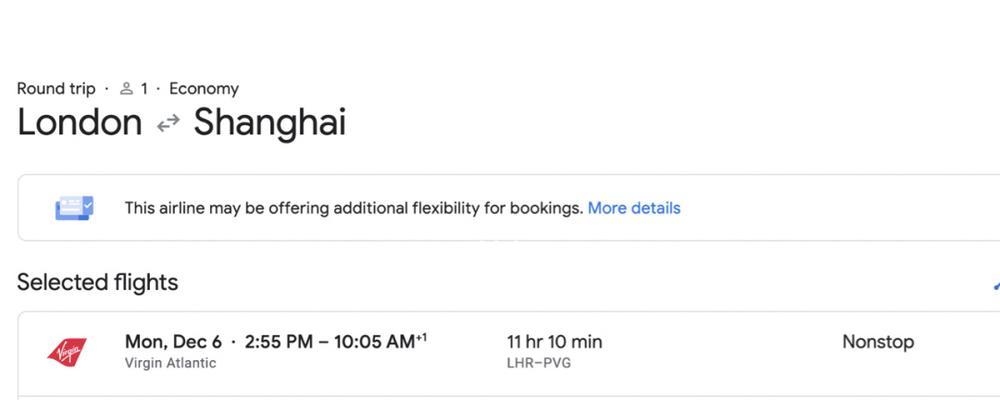Click the +1 day arrival indicator

click(422, 338)
